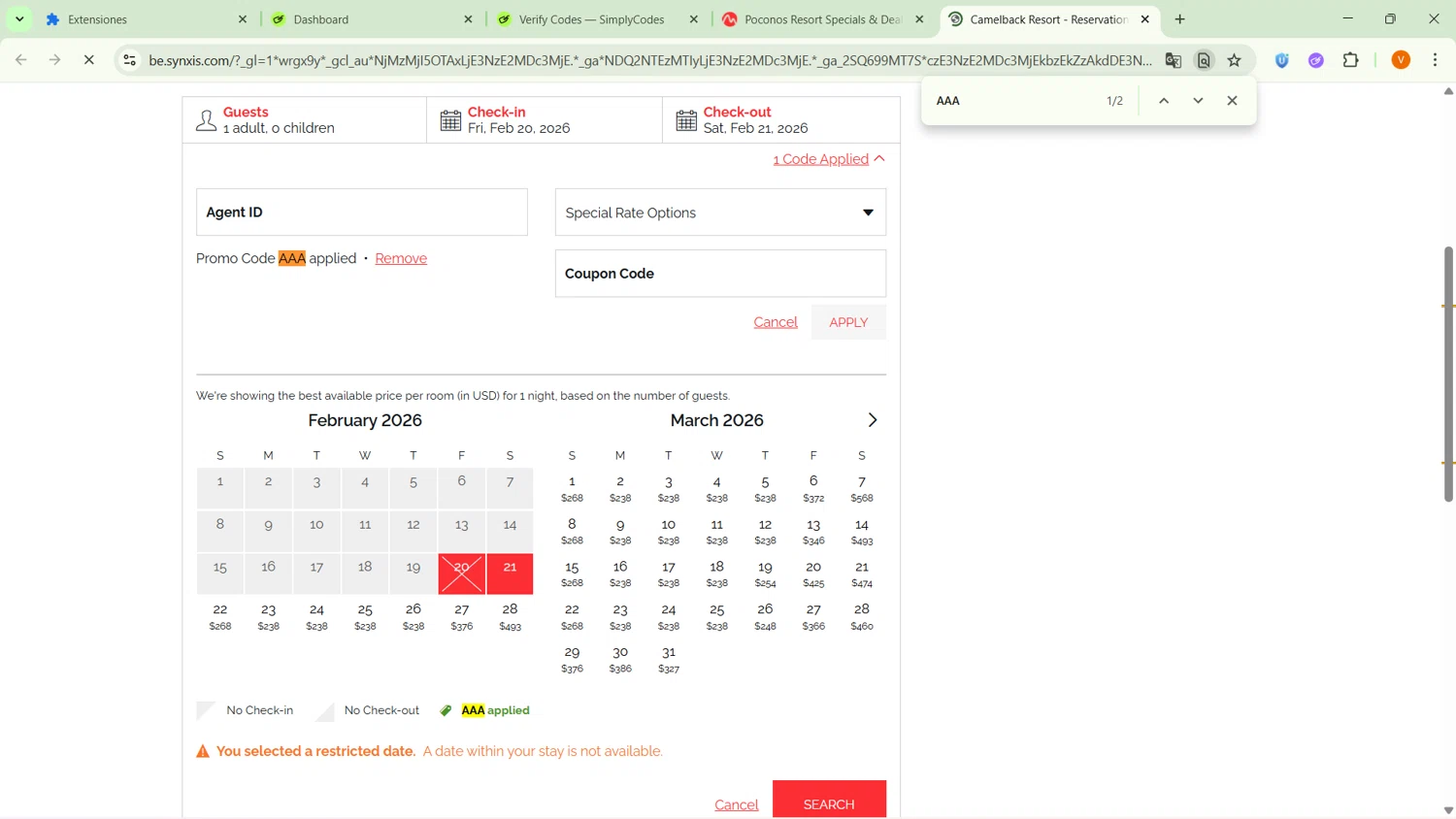Close the Verify Codes tab
Image resolution: width=1456 pixels, height=819 pixels.
pos(694,19)
